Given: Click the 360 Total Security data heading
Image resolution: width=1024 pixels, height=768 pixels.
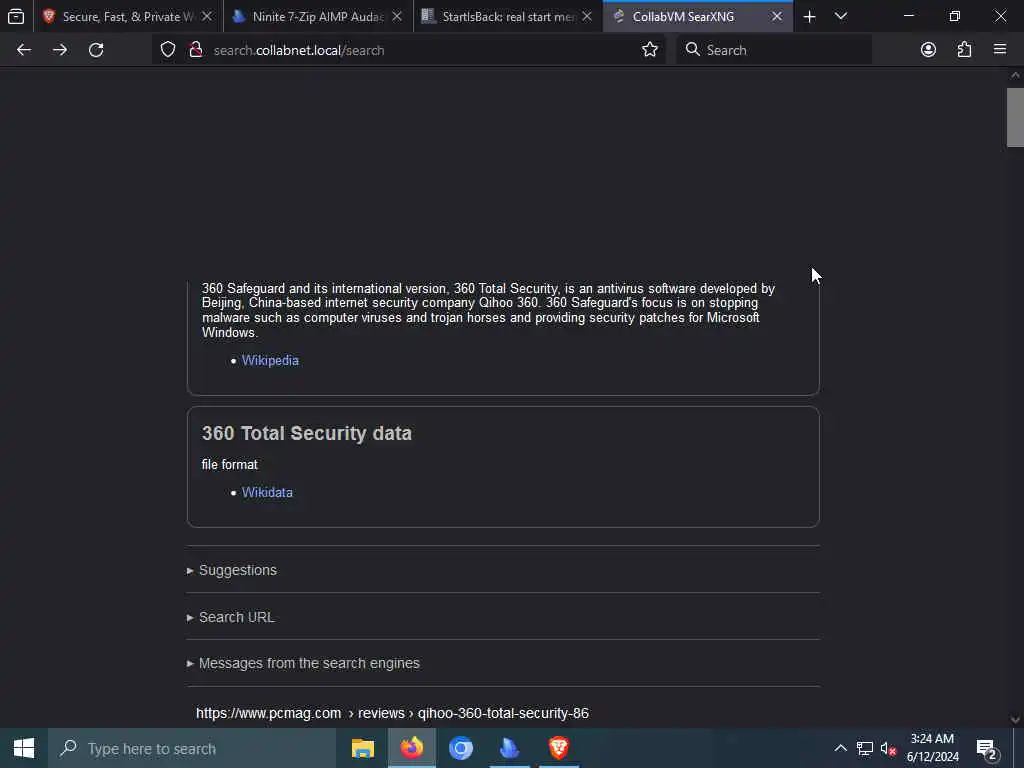Looking at the screenshot, I should pos(307,434).
